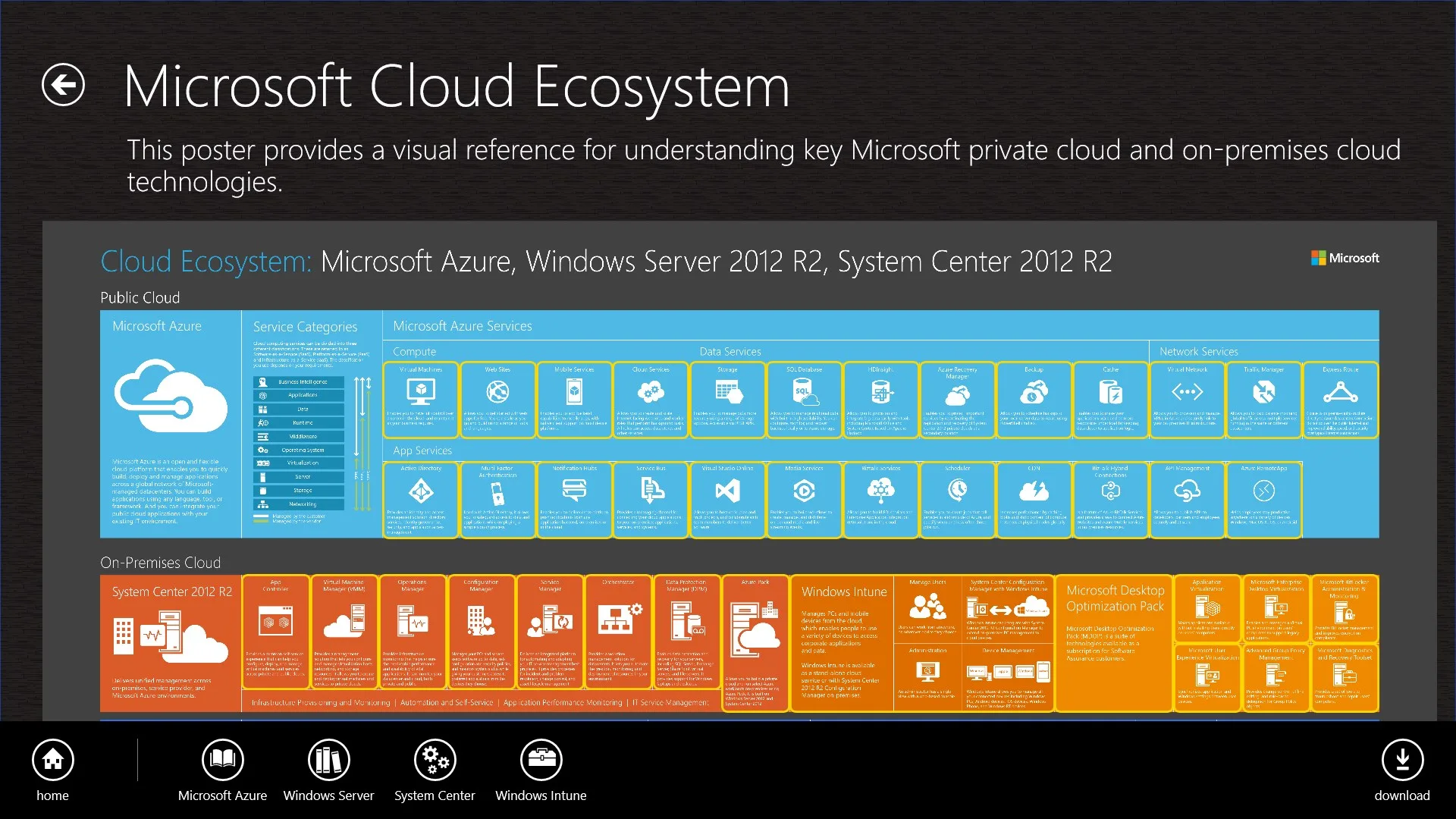Click 'Network Services' section heading
The width and height of the screenshot is (1456, 819).
(1198, 351)
